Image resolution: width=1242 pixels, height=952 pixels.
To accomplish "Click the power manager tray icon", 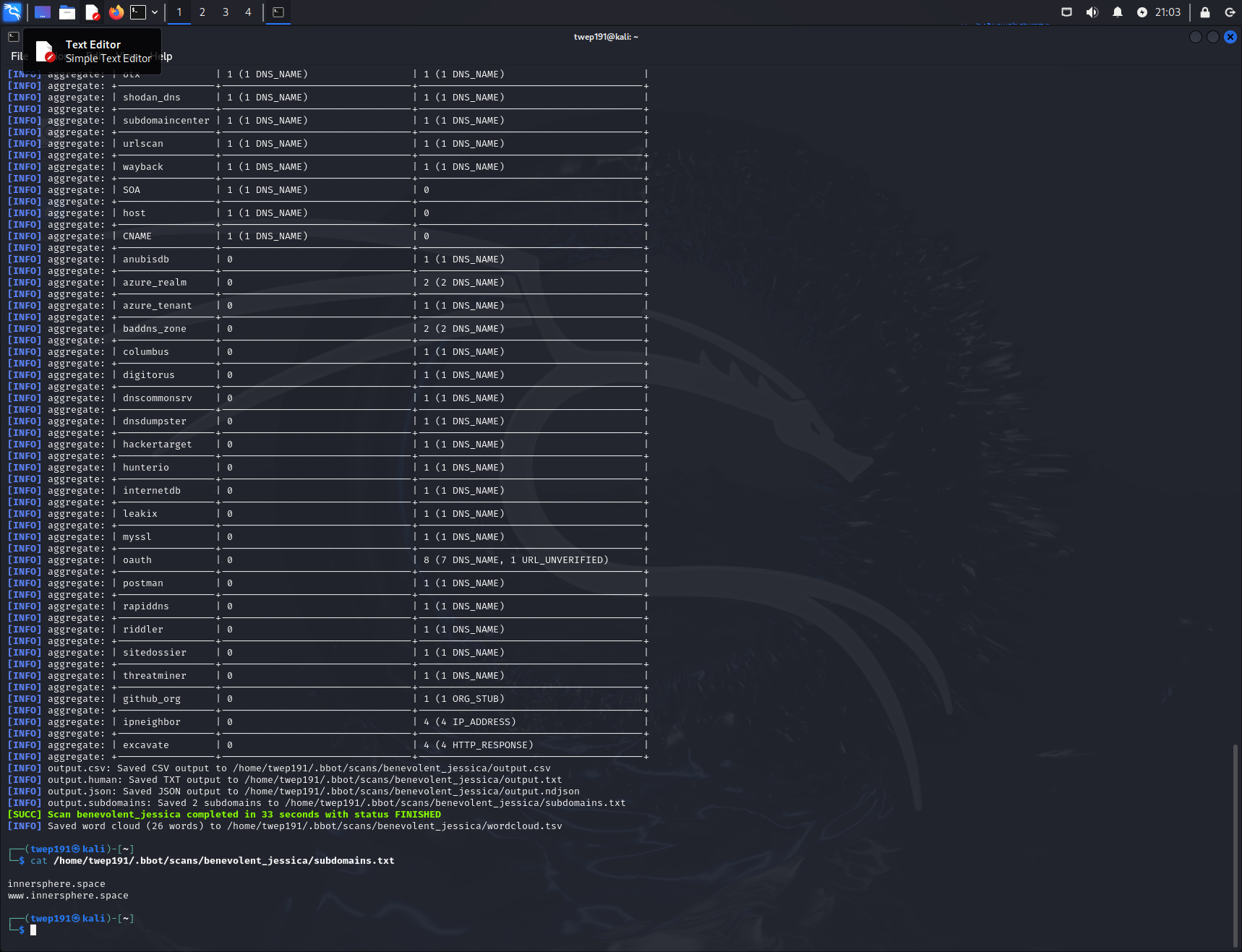I will pos(1142,12).
